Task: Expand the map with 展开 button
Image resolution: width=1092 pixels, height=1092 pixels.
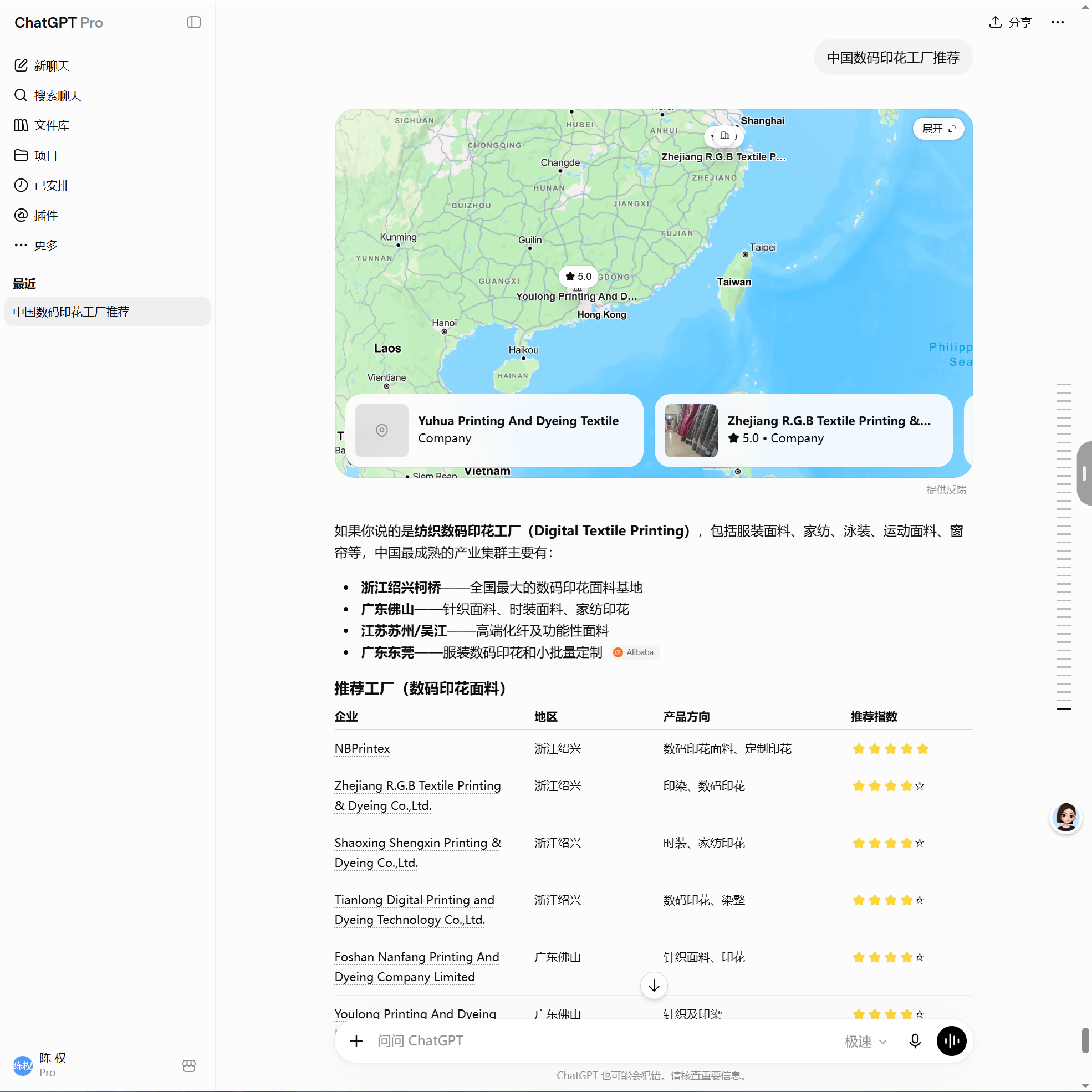Action: coord(938,129)
